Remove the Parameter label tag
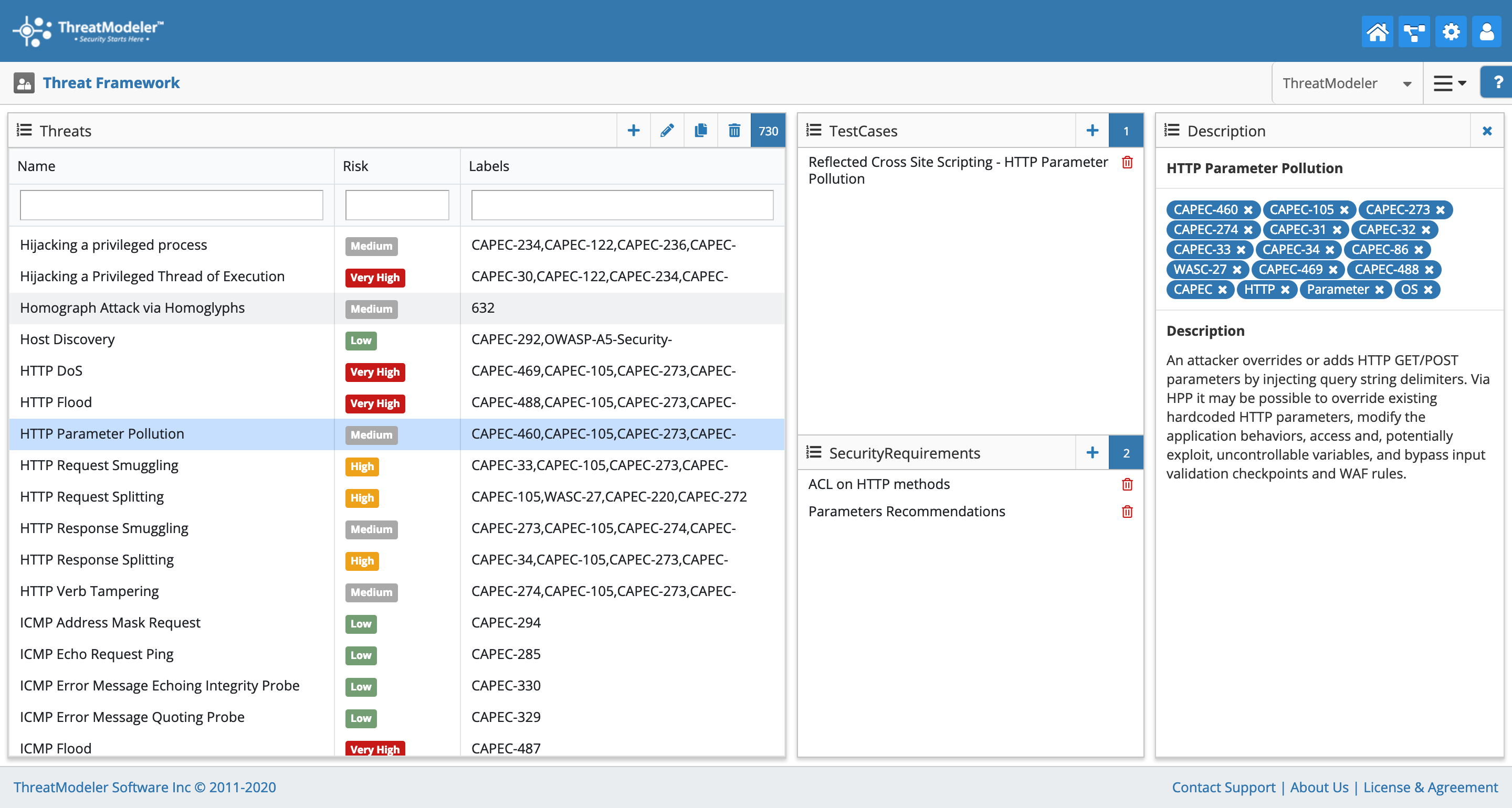Screen dimensions: 1512x808 pyautogui.click(x=1379, y=290)
